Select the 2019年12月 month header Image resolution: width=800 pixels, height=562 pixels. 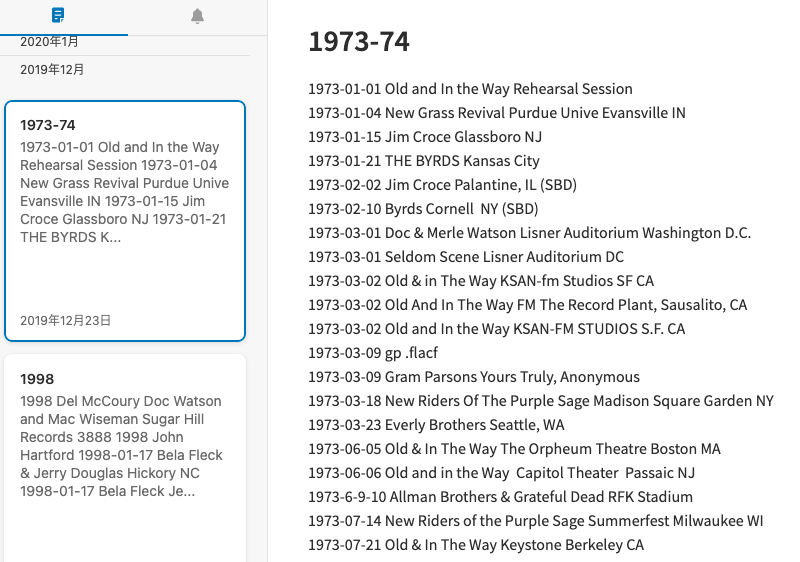coord(52,70)
